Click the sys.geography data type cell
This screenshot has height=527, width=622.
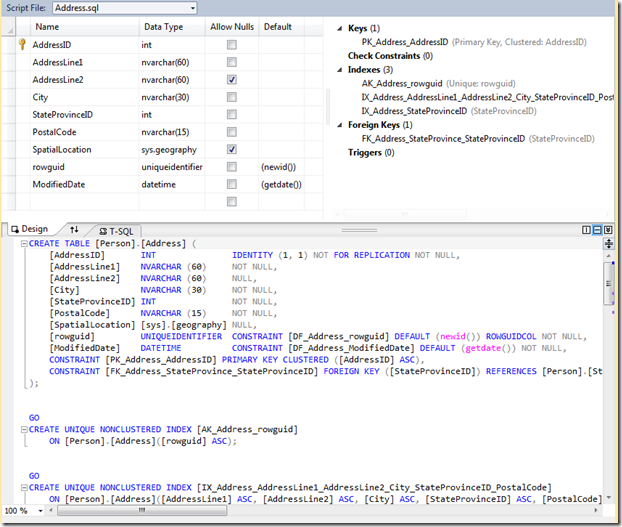click(172, 149)
